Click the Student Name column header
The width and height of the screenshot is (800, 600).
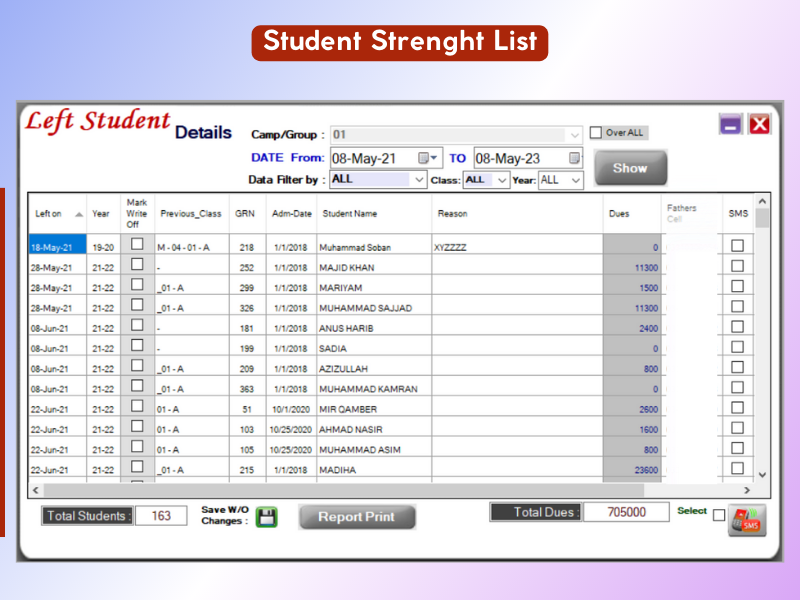click(x=348, y=214)
